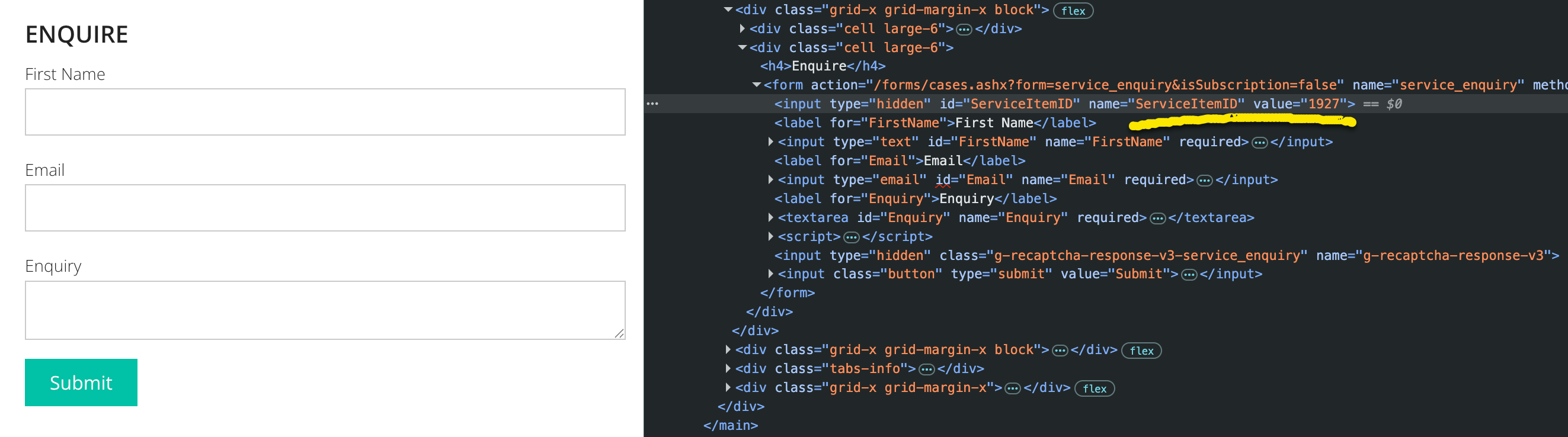Select the label for FirstName row
Viewport: 1568px width, 437px height.
click(x=935, y=123)
